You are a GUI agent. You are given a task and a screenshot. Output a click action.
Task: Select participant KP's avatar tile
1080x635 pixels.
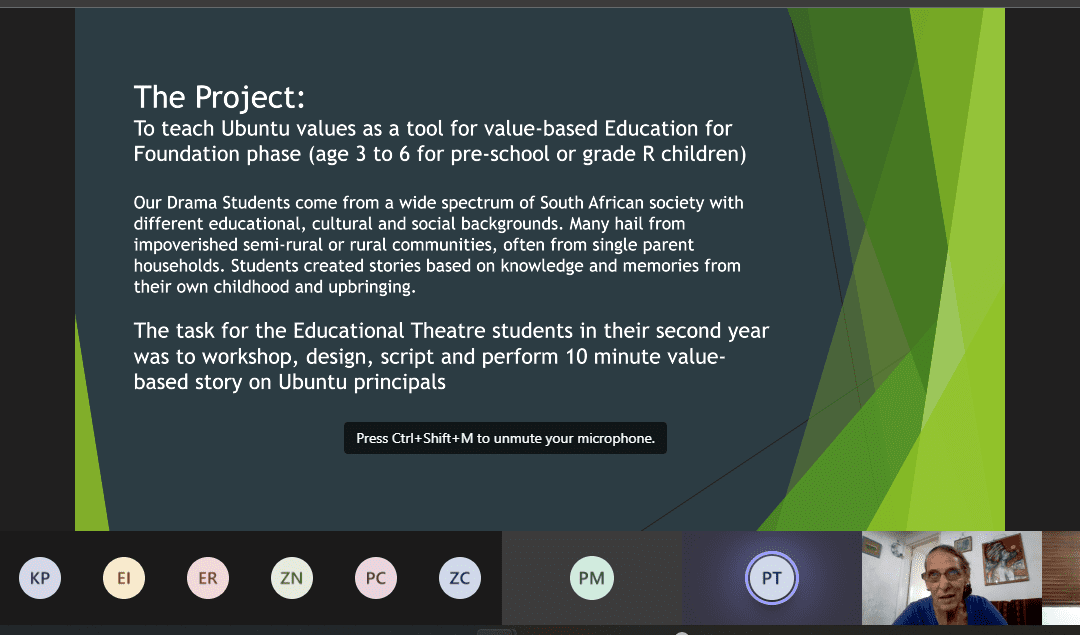[40, 577]
